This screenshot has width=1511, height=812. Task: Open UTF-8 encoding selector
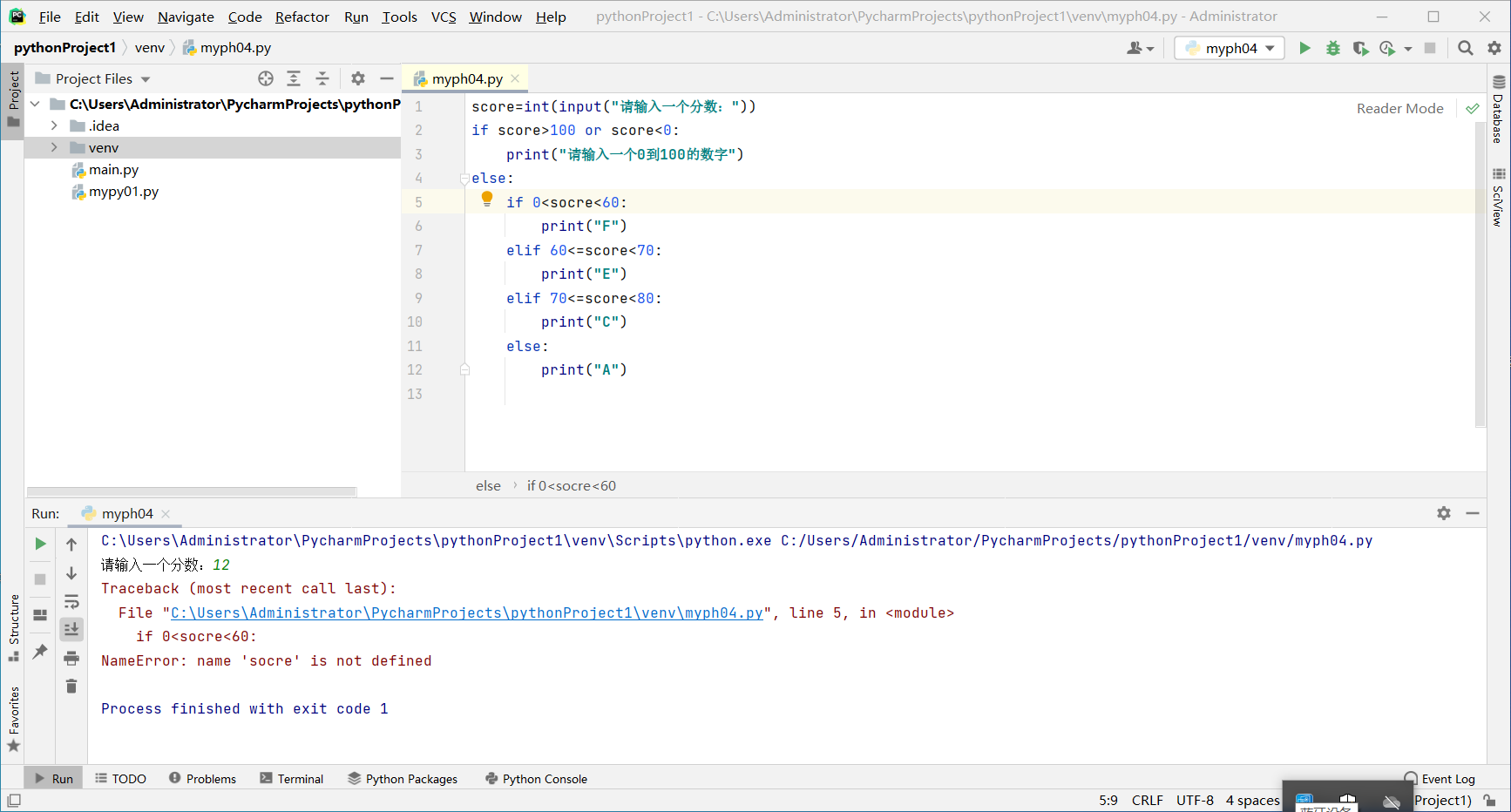click(1195, 800)
